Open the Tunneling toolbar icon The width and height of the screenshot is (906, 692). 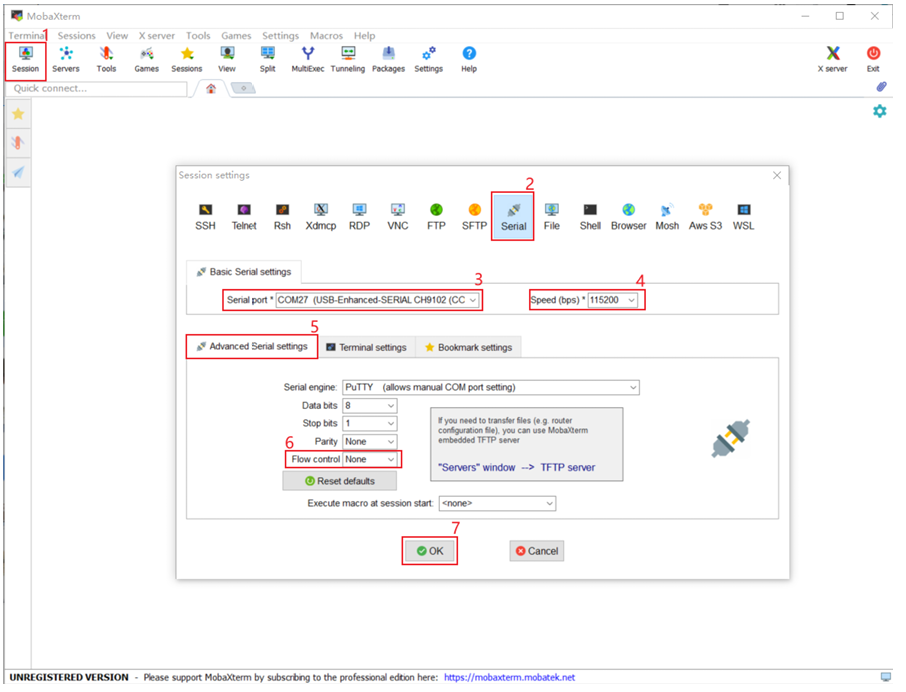(348, 60)
